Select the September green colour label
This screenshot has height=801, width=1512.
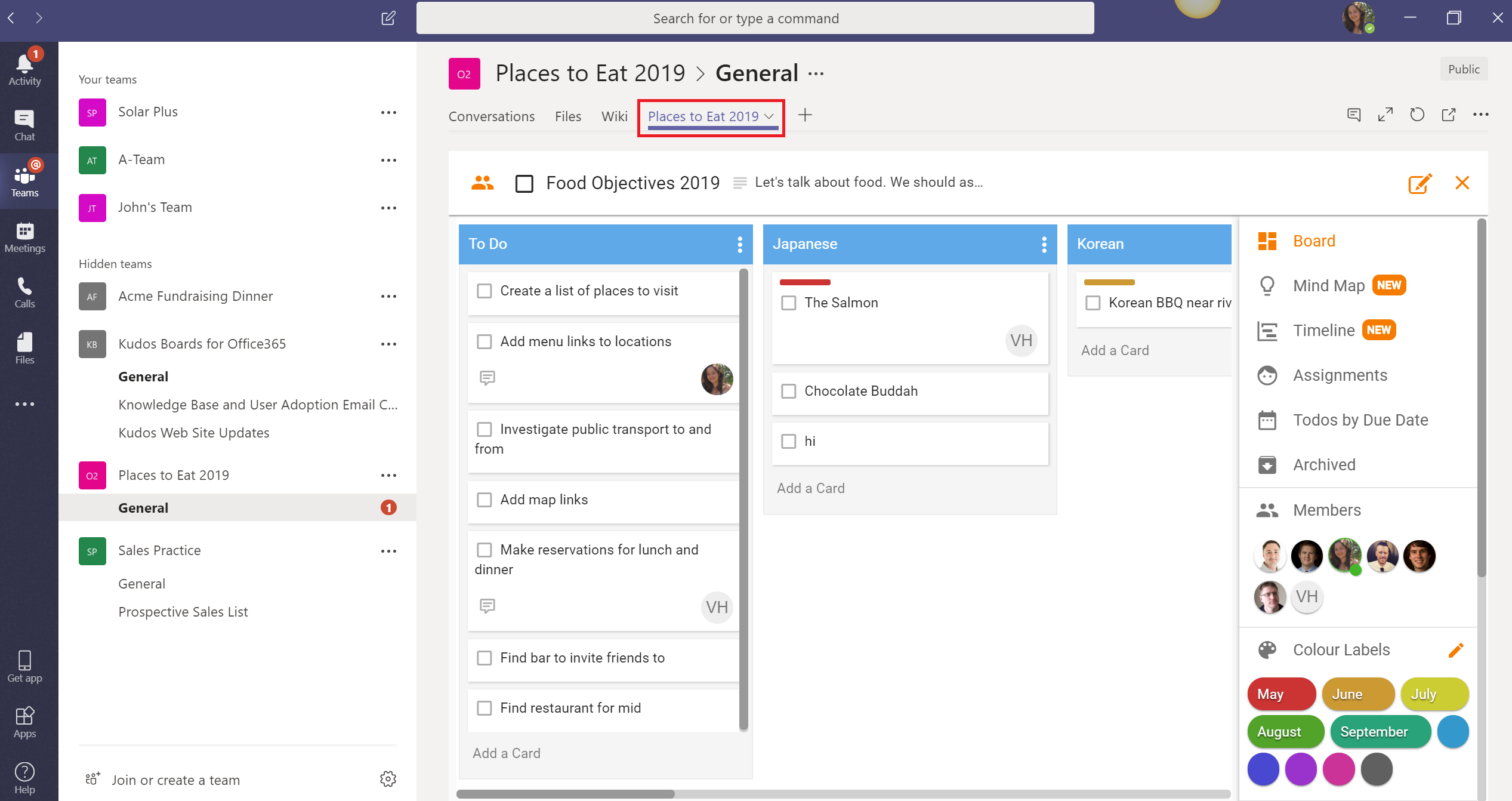(1380, 732)
